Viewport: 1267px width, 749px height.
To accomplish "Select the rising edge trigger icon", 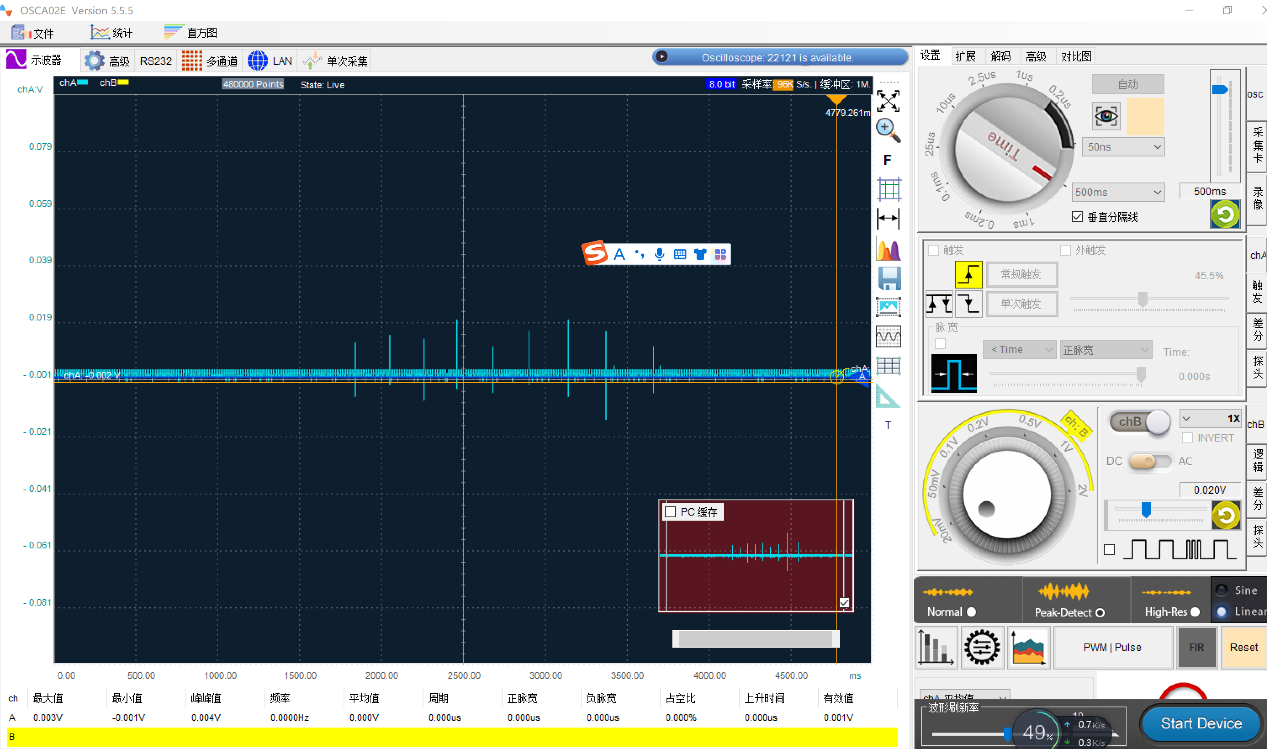I will pos(969,274).
